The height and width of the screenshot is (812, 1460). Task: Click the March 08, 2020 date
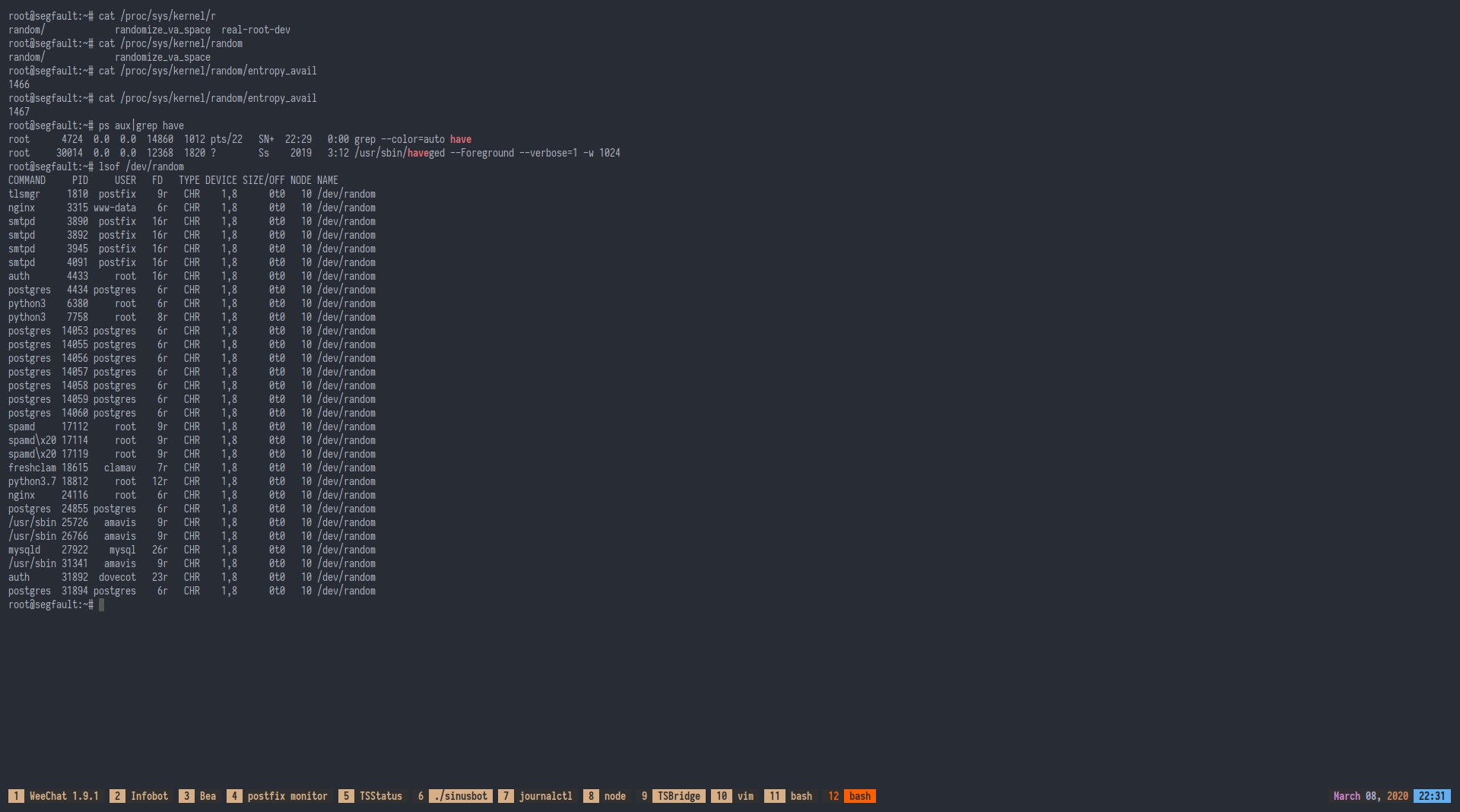coord(1370,796)
